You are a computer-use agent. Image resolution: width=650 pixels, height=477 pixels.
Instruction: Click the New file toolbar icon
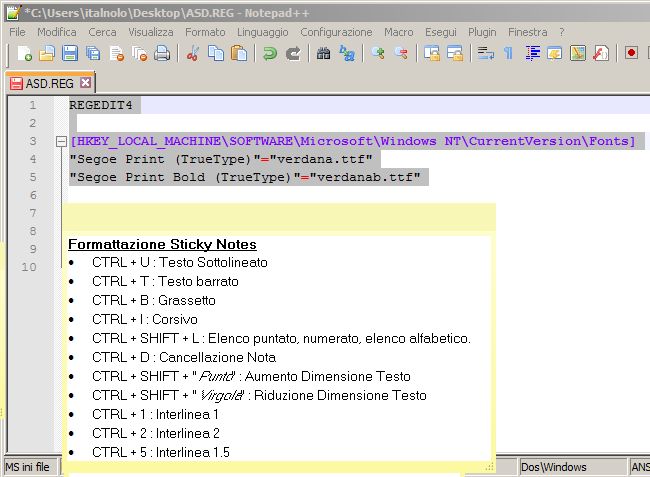(x=24, y=53)
